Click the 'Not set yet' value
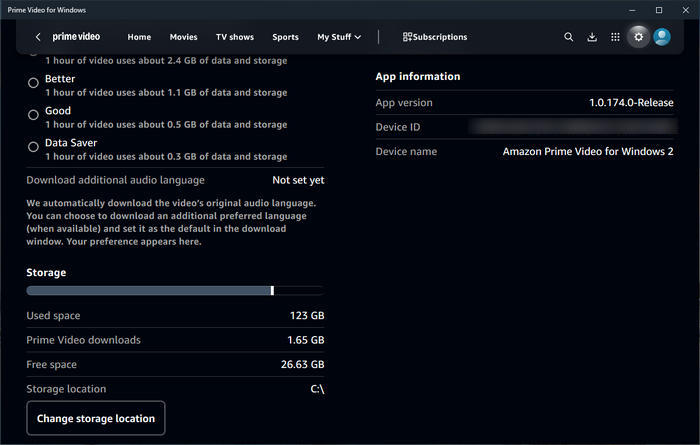 pyautogui.click(x=298, y=180)
